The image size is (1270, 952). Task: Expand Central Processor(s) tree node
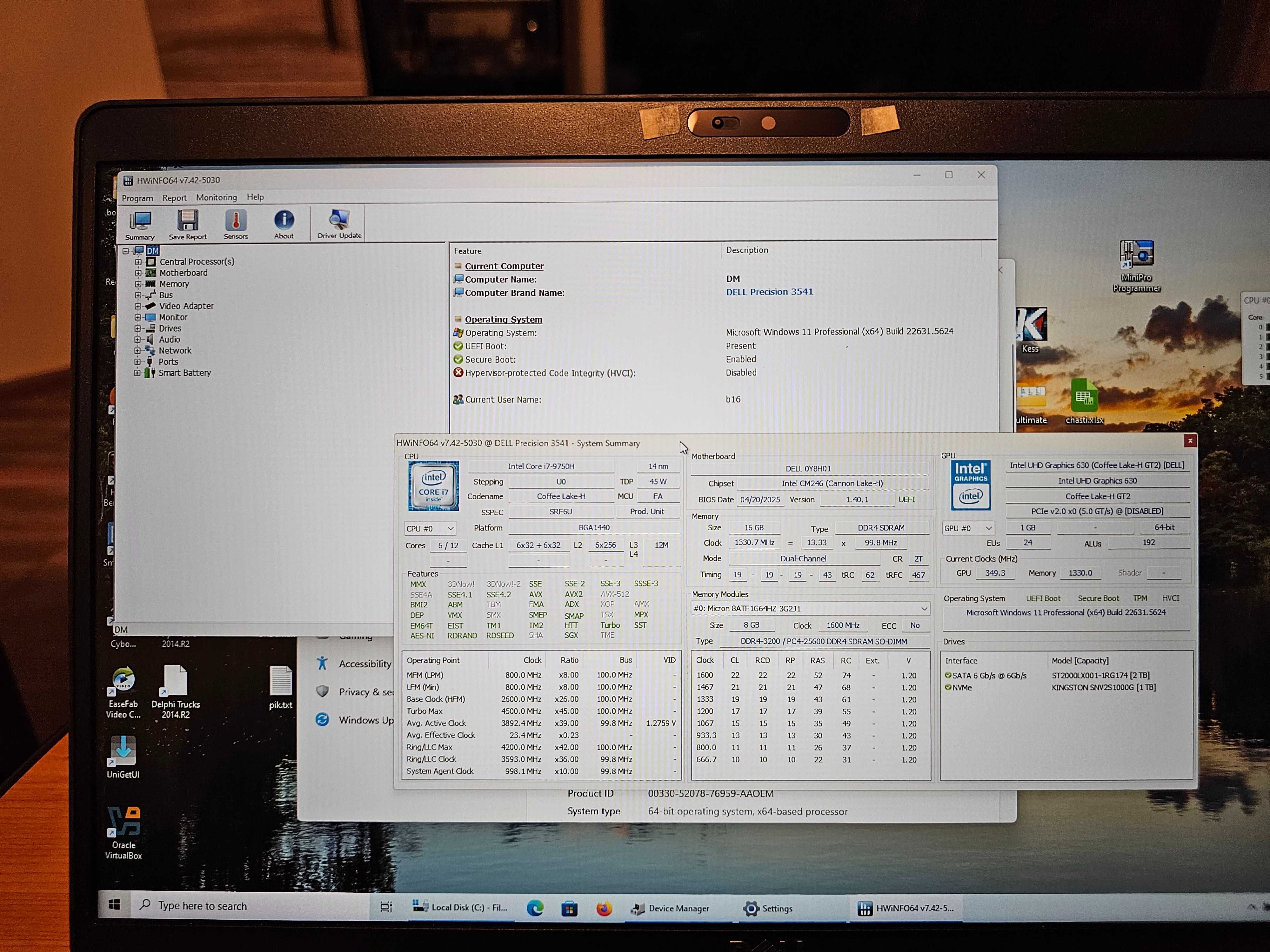click(x=138, y=262)
